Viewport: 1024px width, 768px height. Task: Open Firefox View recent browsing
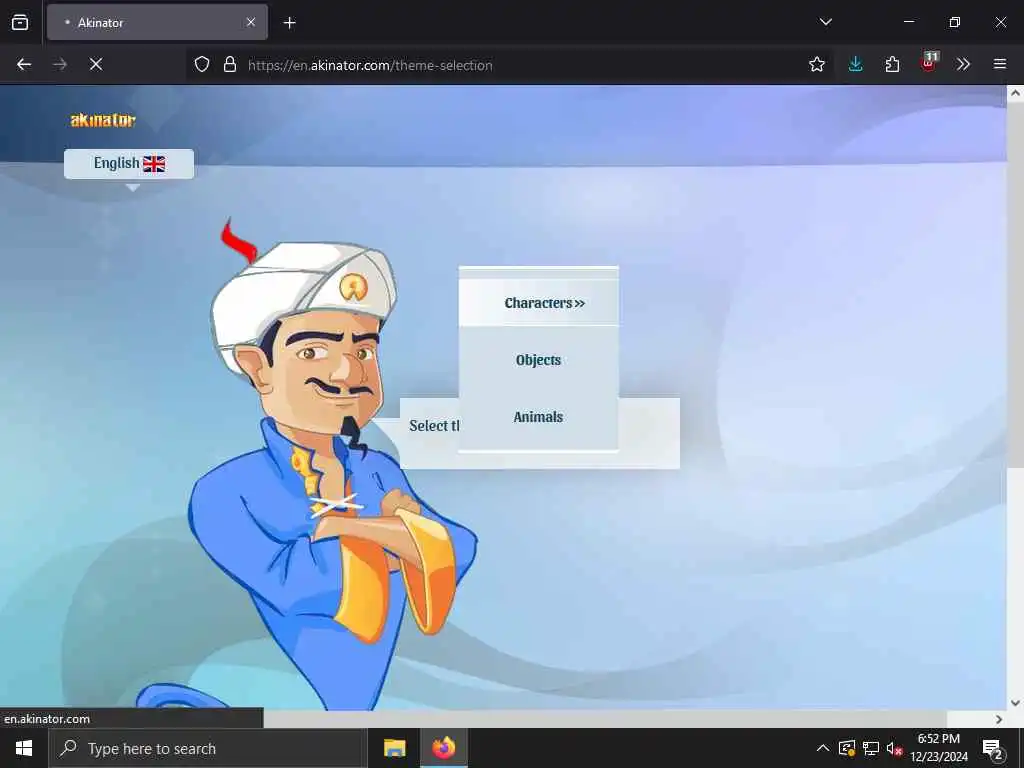(x=20, y=22)
